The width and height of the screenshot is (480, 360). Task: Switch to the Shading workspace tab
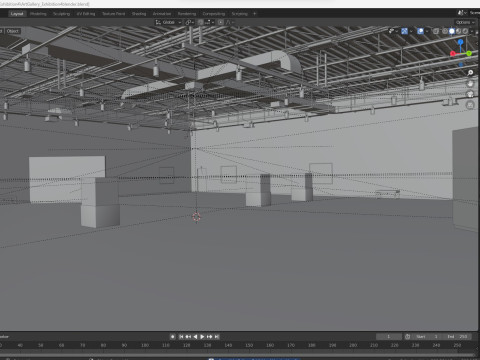coord(139,14)
